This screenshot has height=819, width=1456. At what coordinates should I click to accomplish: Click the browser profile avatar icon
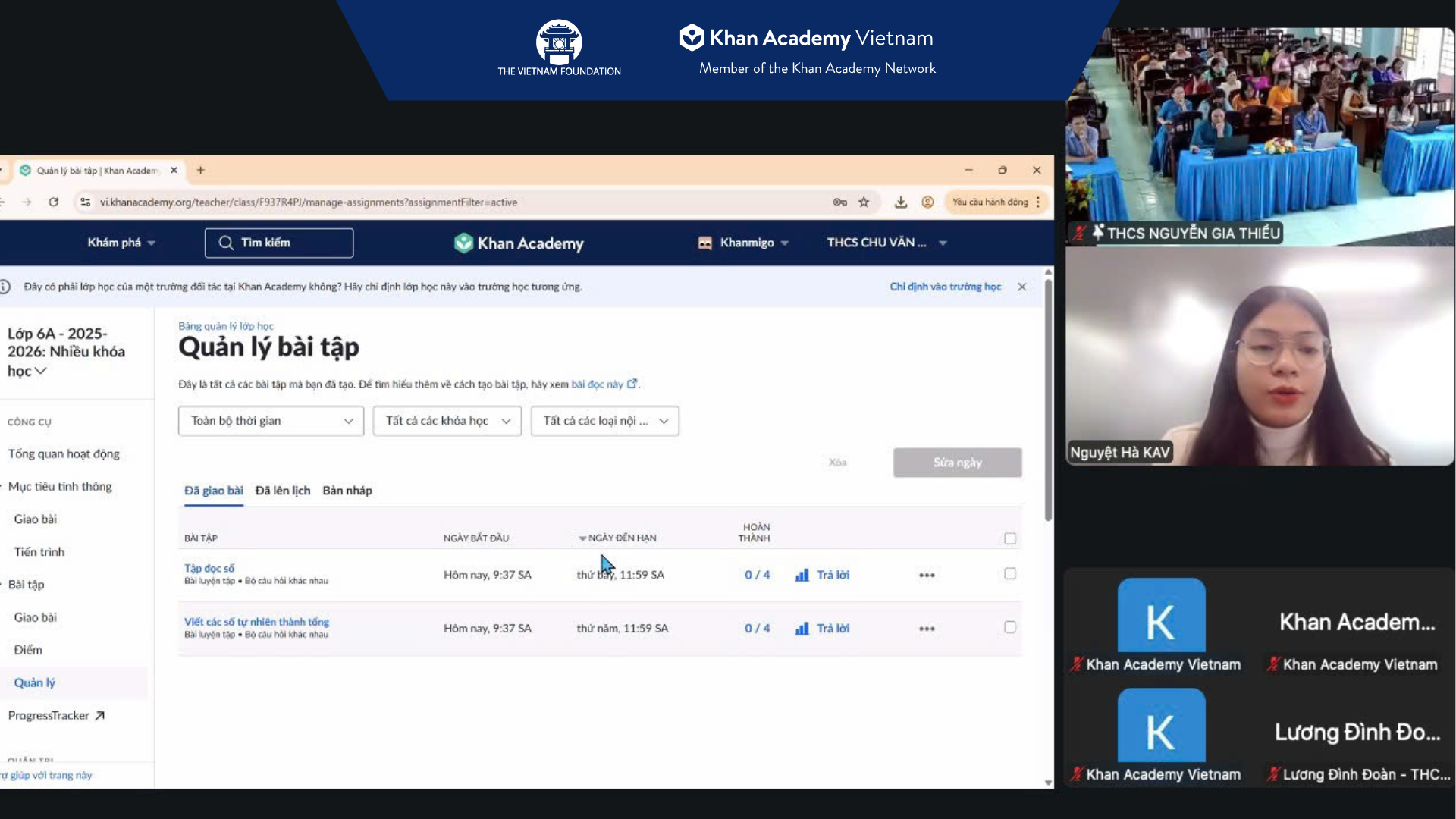point(927,202)
